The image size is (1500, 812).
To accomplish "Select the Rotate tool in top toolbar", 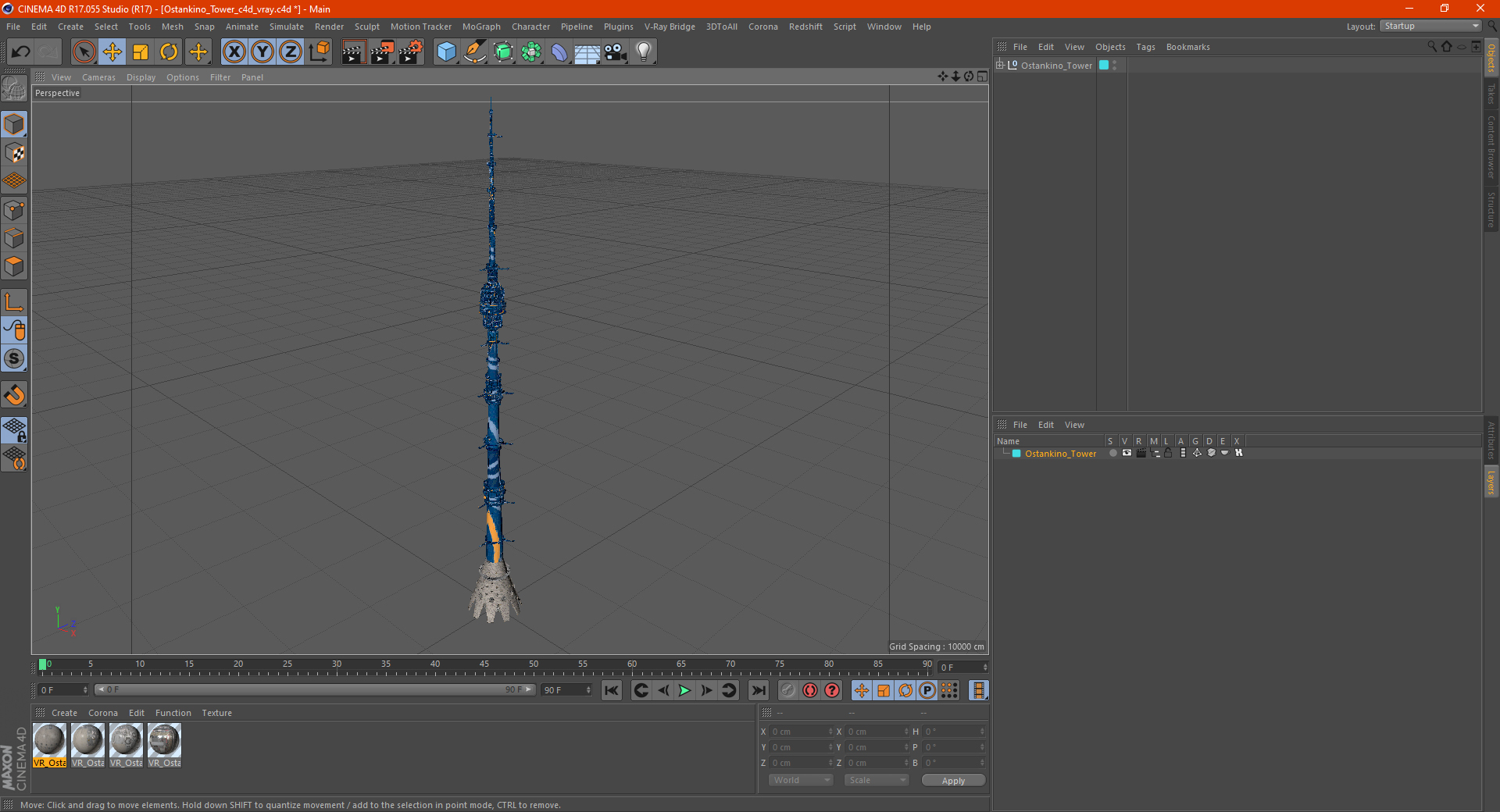I will pos(169,52).
